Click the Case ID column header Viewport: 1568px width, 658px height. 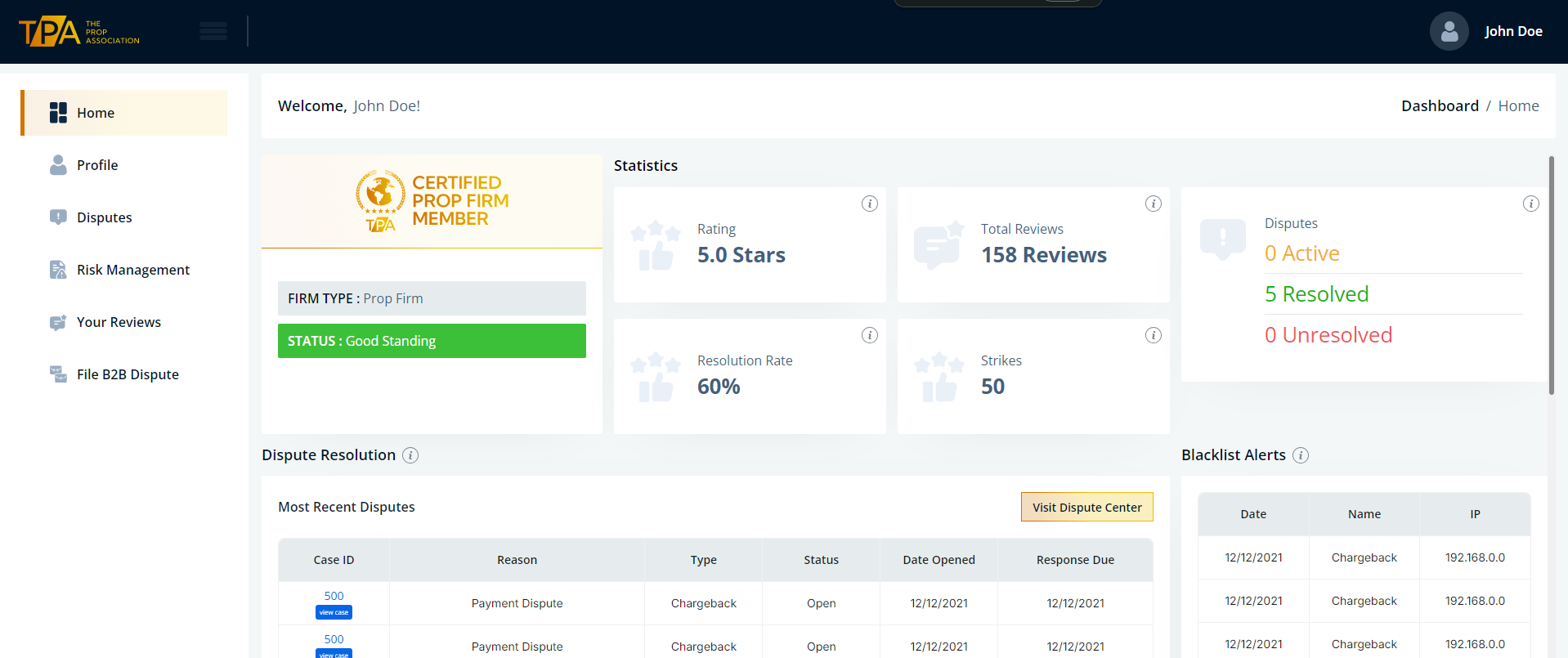click(x=334, y=560)
